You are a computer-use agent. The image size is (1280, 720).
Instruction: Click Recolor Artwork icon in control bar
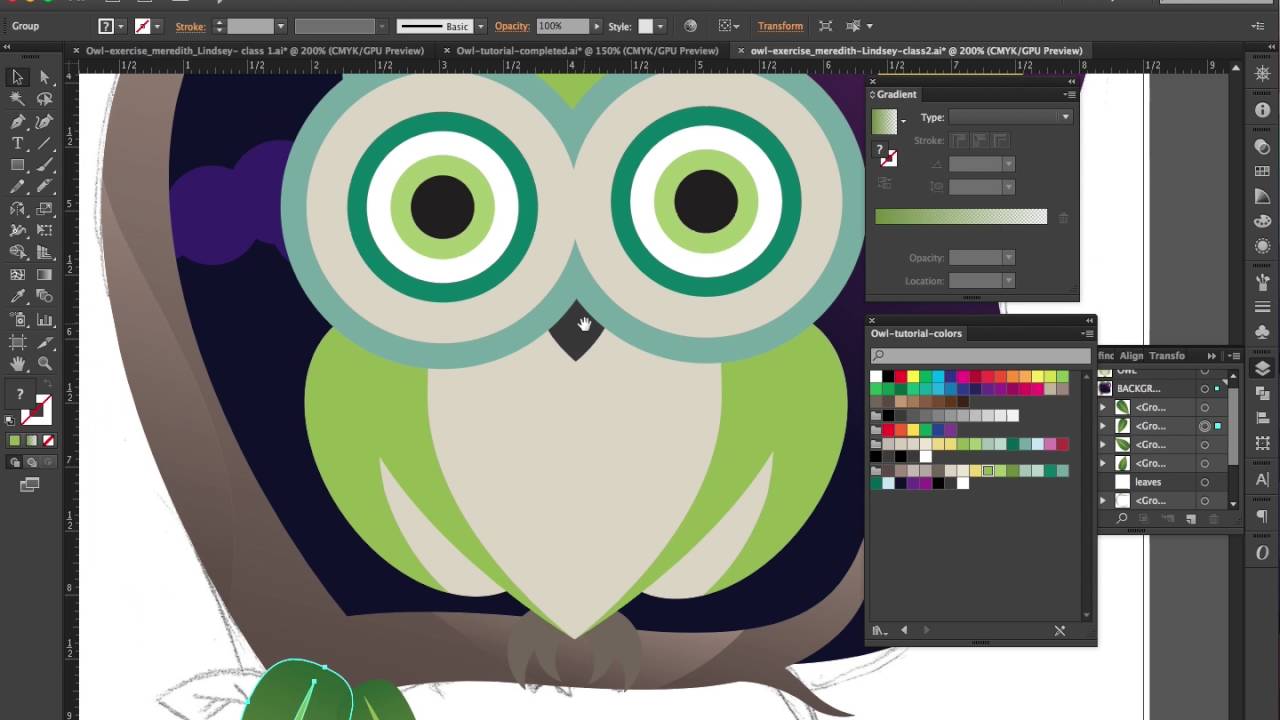pyautogui.click(x=690, y=26)
